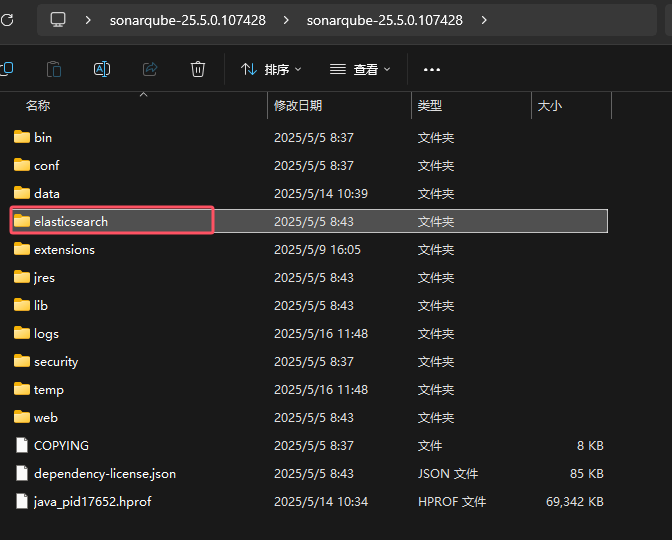Select the logs folder icon
This screenshot has height=540, width=672.
[x=22, y=333]
